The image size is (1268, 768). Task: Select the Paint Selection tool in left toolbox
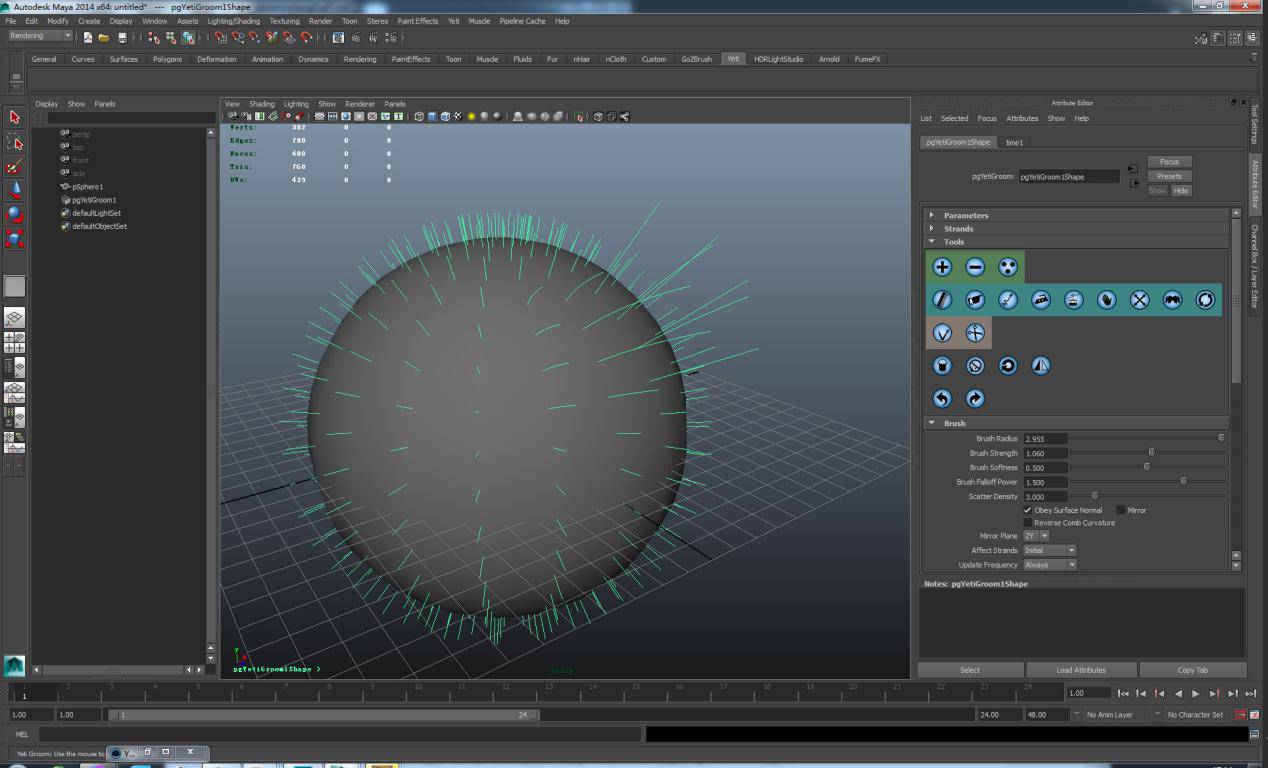(14, 166)
